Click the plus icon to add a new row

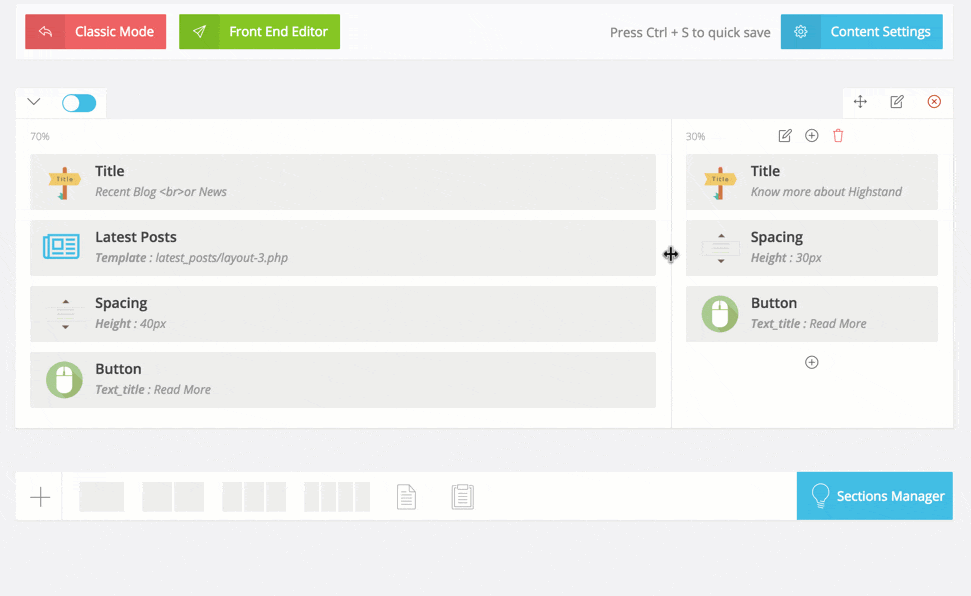(40, 497)
